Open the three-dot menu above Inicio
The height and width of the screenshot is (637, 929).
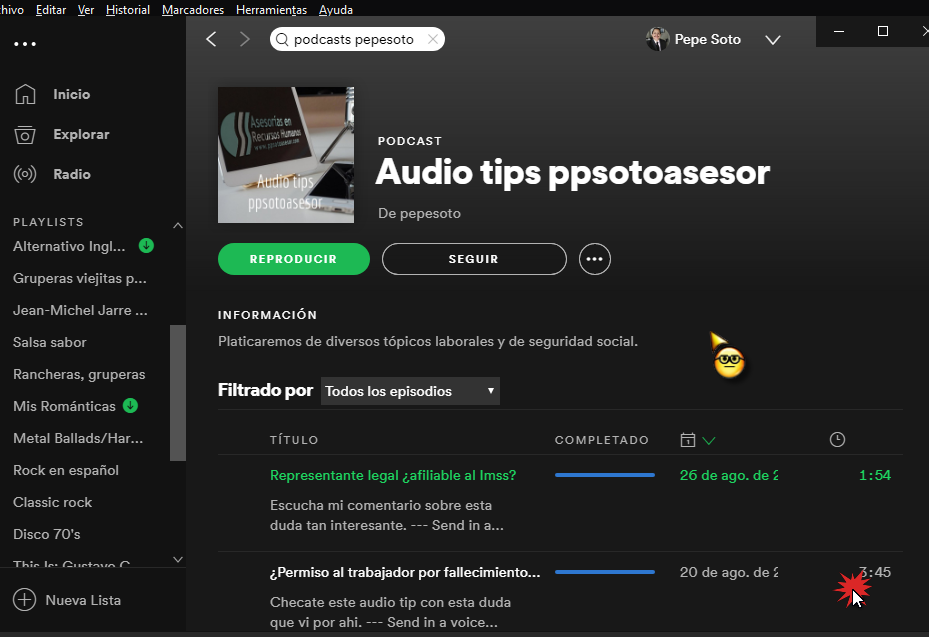[x=25, y=44]
